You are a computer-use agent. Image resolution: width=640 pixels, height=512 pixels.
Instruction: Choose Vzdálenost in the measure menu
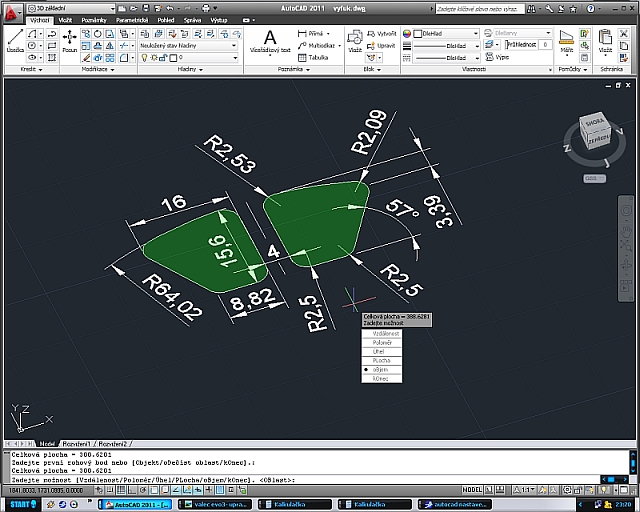point(382,334)
